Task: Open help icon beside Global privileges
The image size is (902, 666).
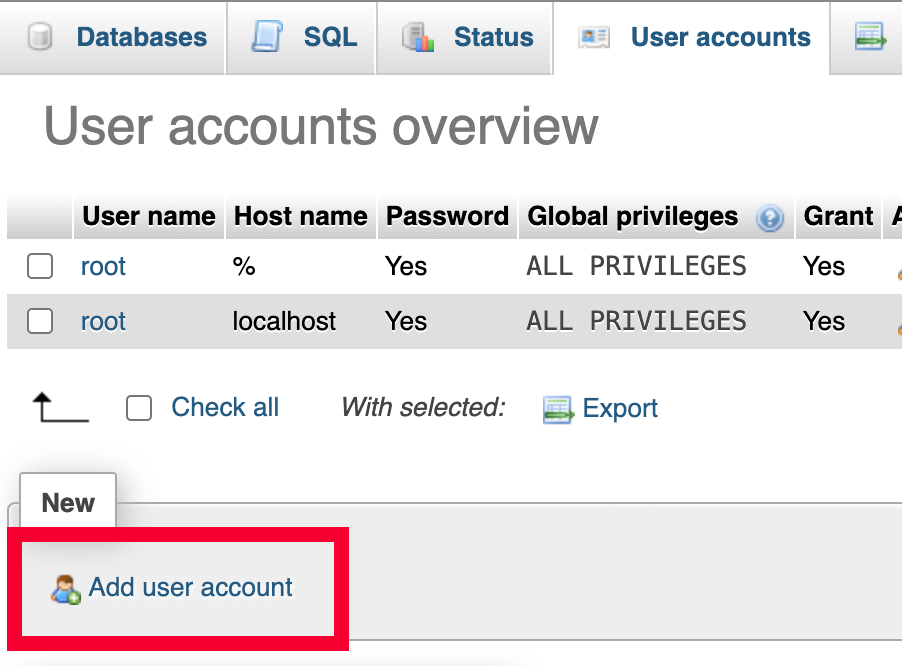Action: point(769,218)
